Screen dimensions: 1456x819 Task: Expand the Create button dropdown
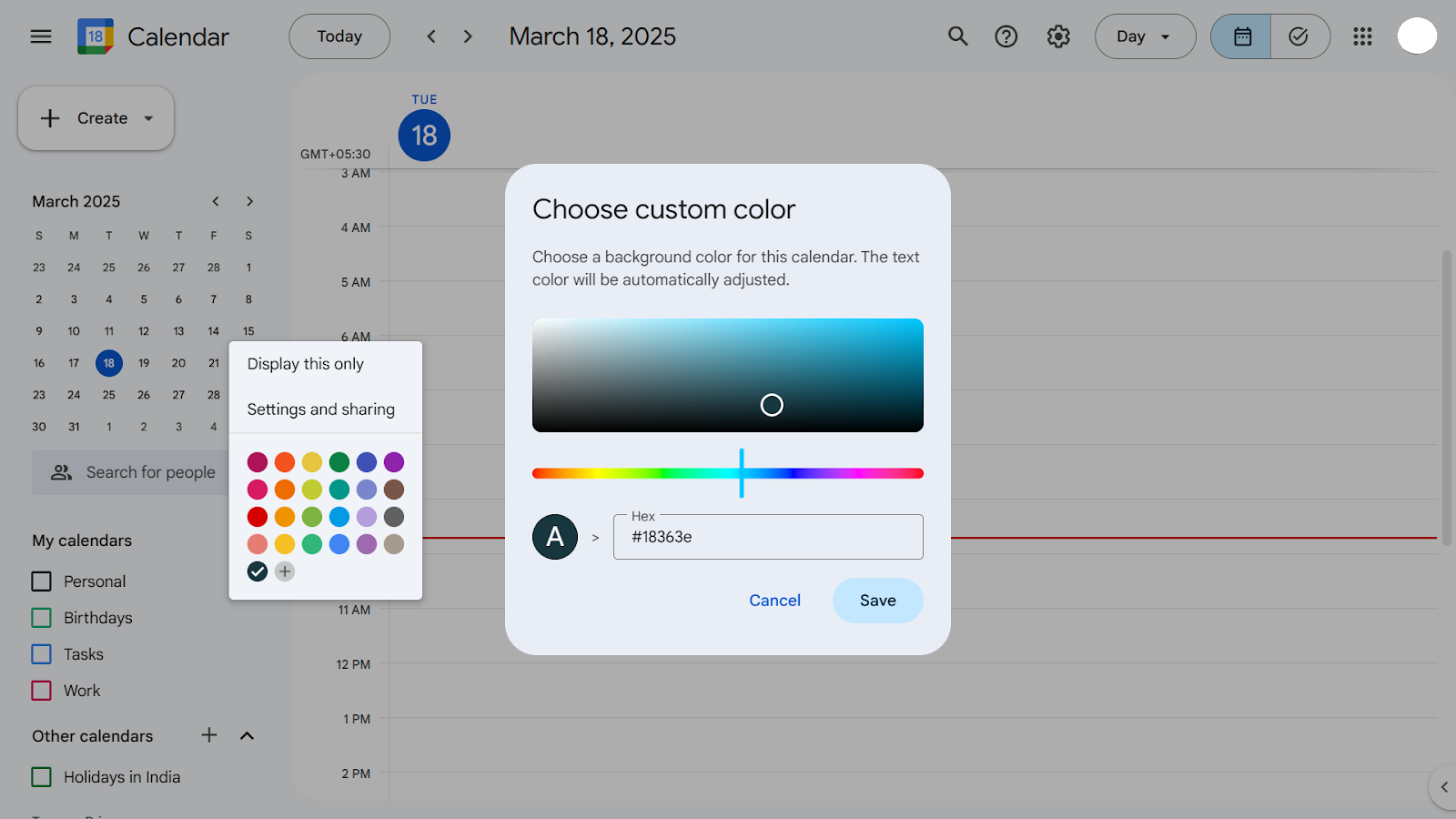[148, 118]
